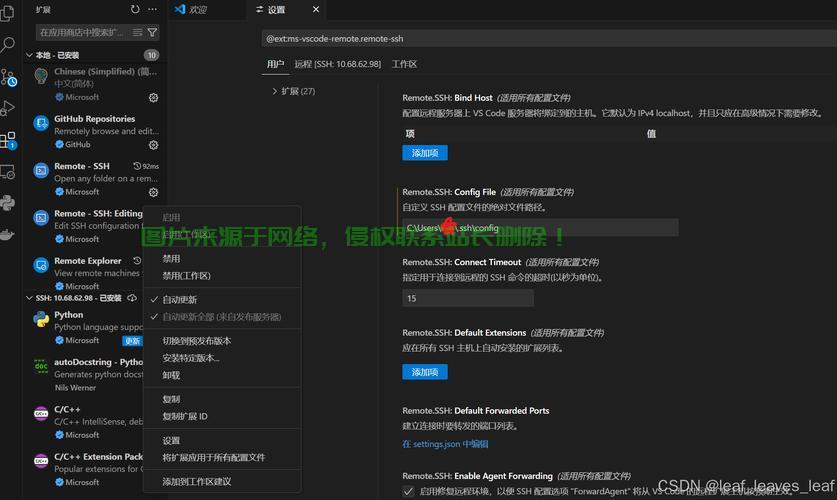837x500 pixels.
Task: Refresh the extensions list
Action: tap(135, 9)
